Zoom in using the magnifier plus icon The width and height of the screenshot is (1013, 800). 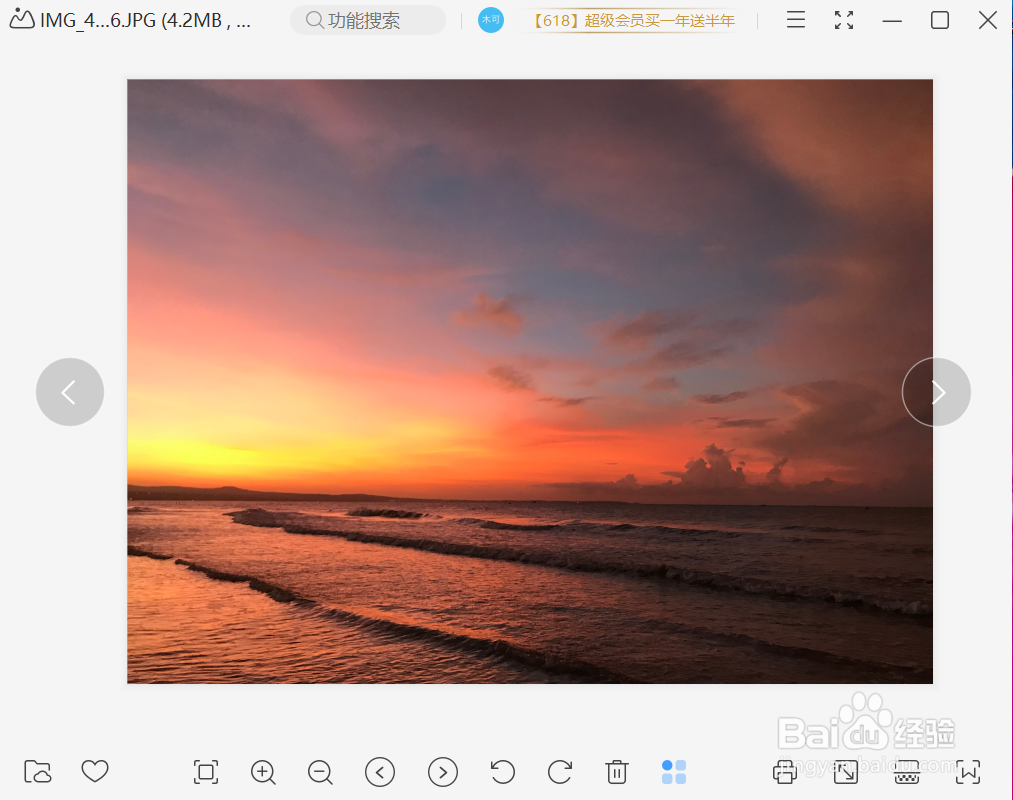(x=263, y=772)
